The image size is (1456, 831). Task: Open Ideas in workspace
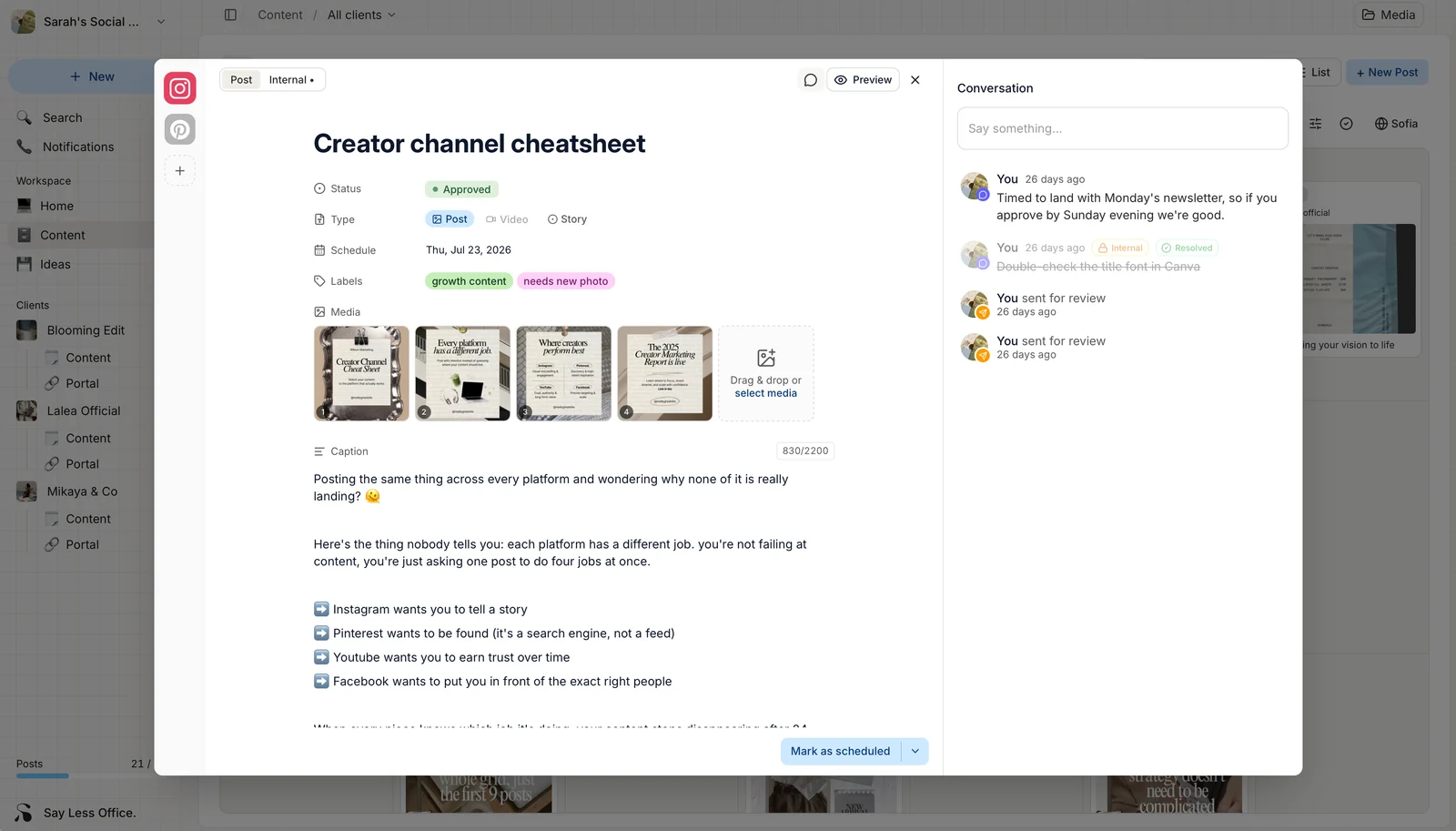[55, 264]
